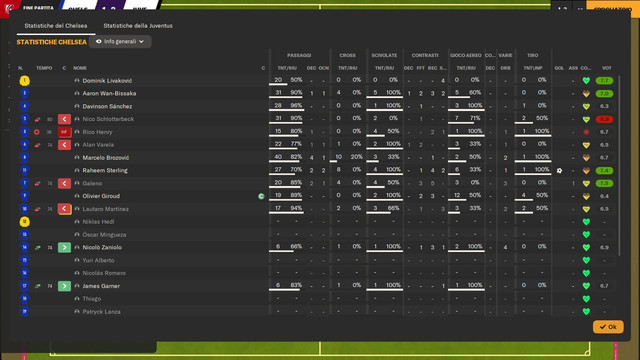Sort by the TEMPO column header
Screen dimensions: 640x360
click(x=44, y=68)
